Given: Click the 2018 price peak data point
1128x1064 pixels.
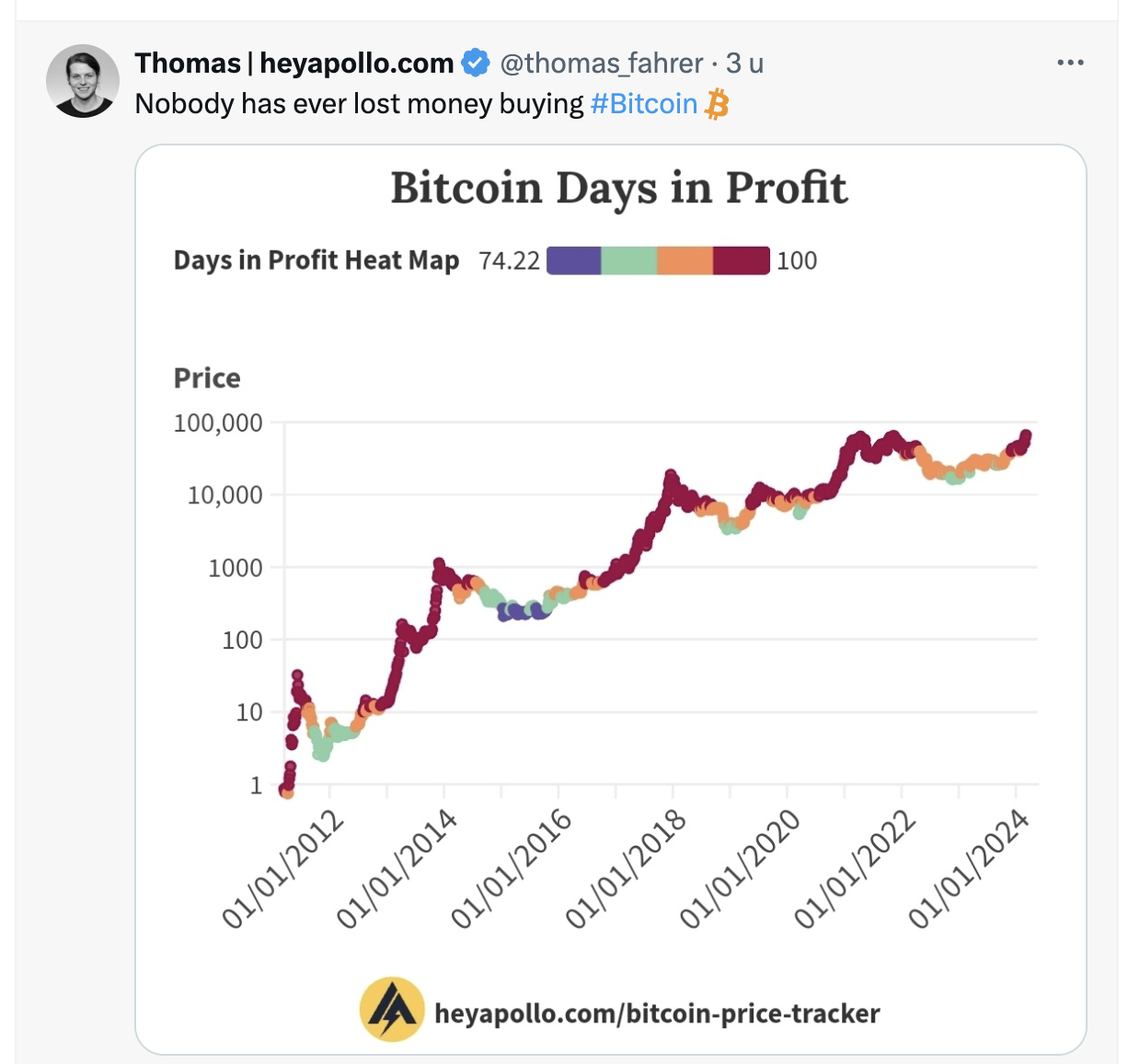Looking at the screenshot, I should pos(671,476).
